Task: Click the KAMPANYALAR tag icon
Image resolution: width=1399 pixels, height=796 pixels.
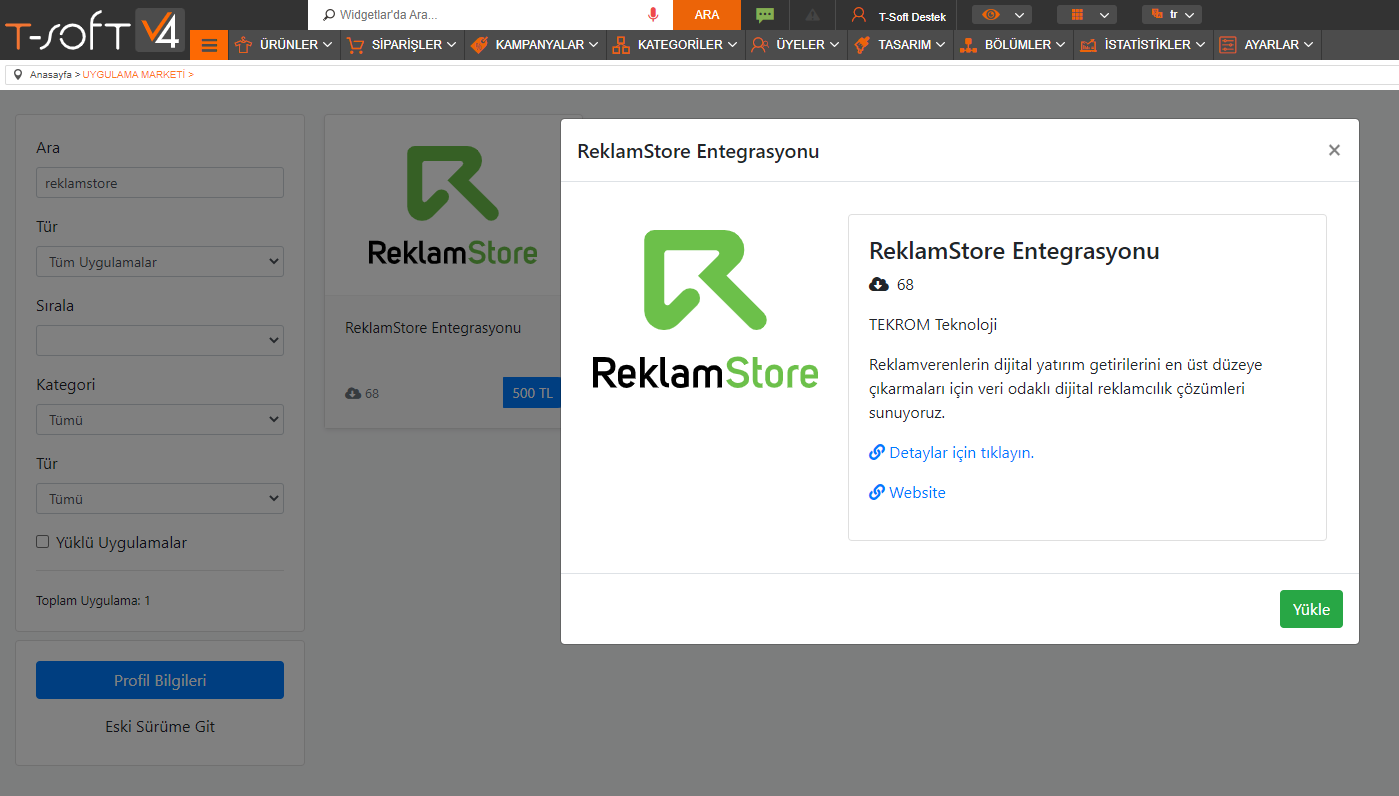Action: tap(479, 45)
